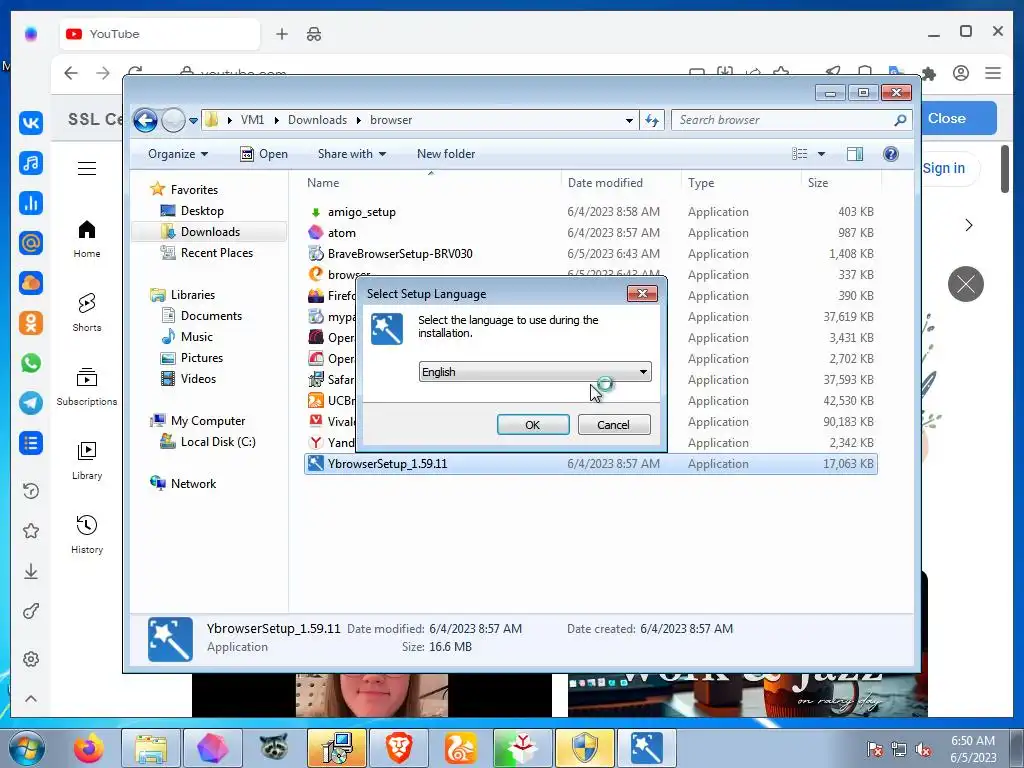This screenshot has width=1024, height=768.
Task: Open the orange cloud sidebar icon
Action: pos(31,283)
